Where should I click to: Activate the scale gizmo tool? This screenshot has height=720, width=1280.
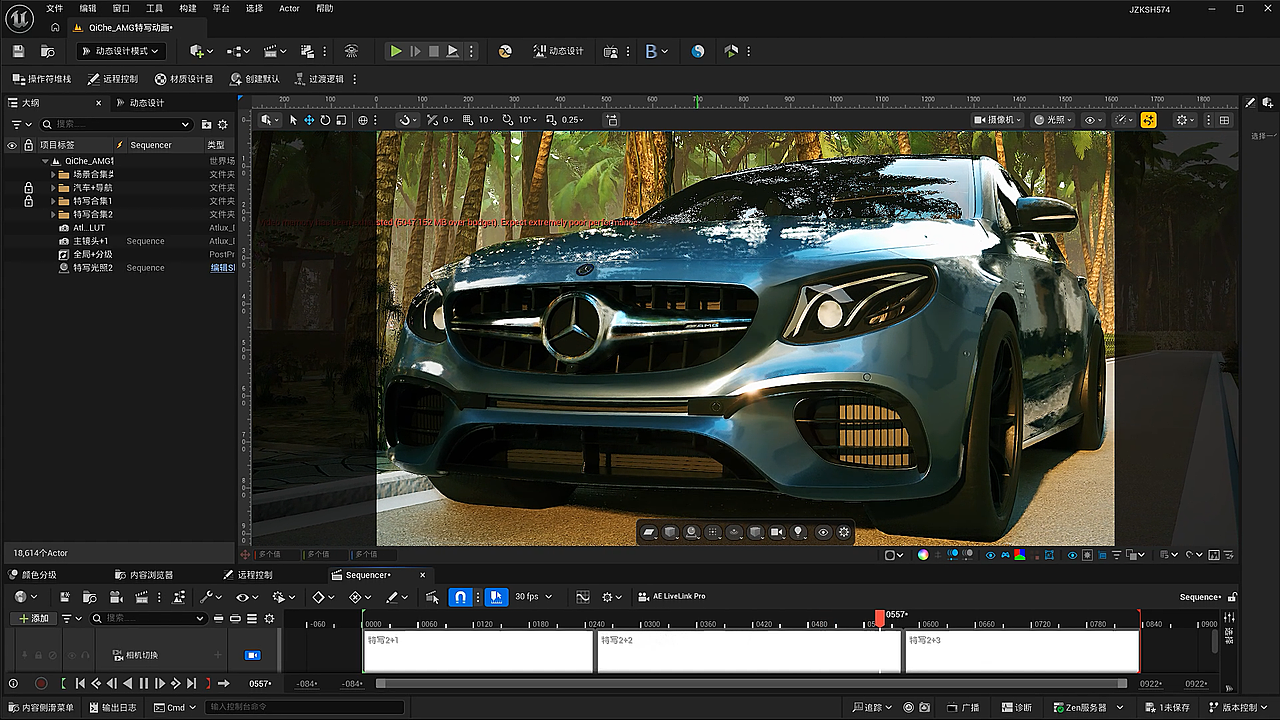point(341,120)
